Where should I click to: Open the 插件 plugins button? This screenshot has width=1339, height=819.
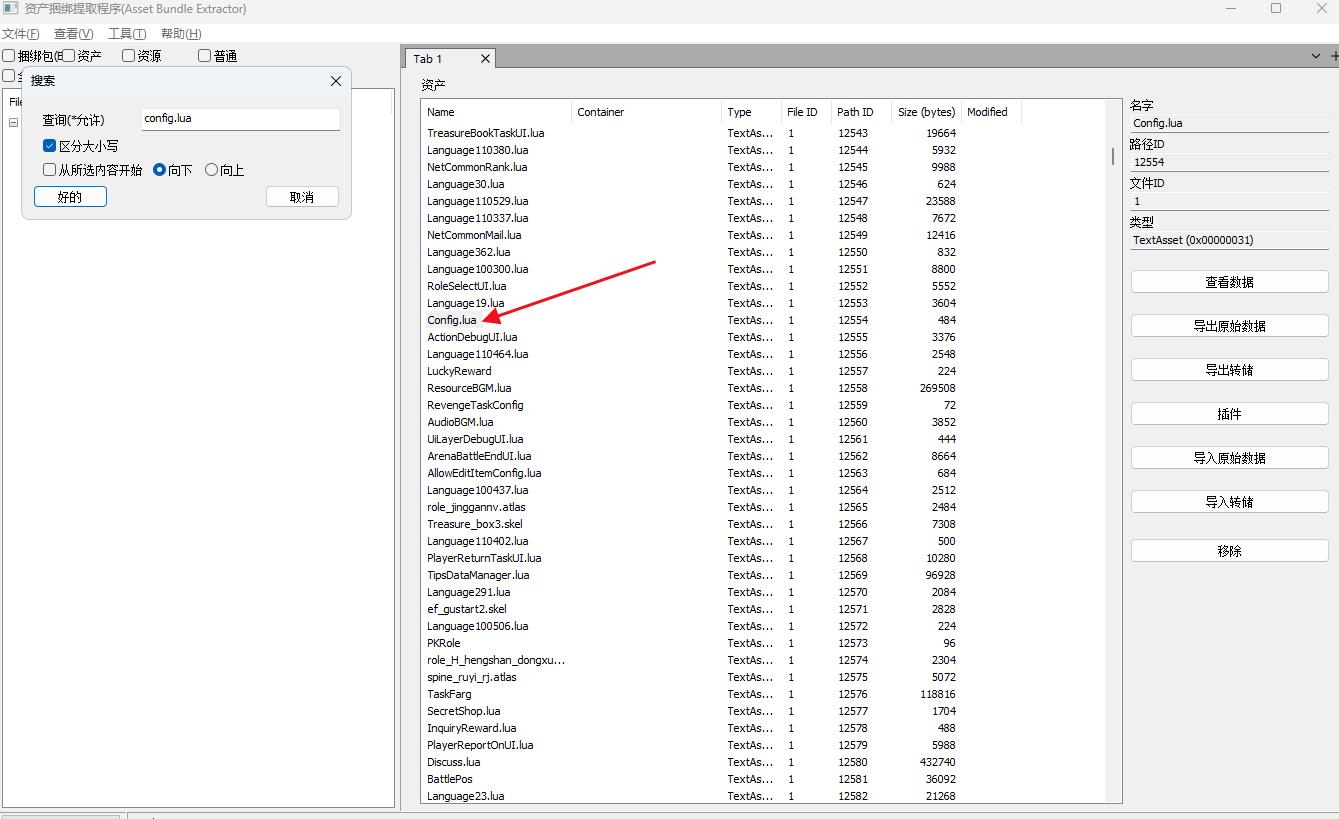[x=1229, y=414]
